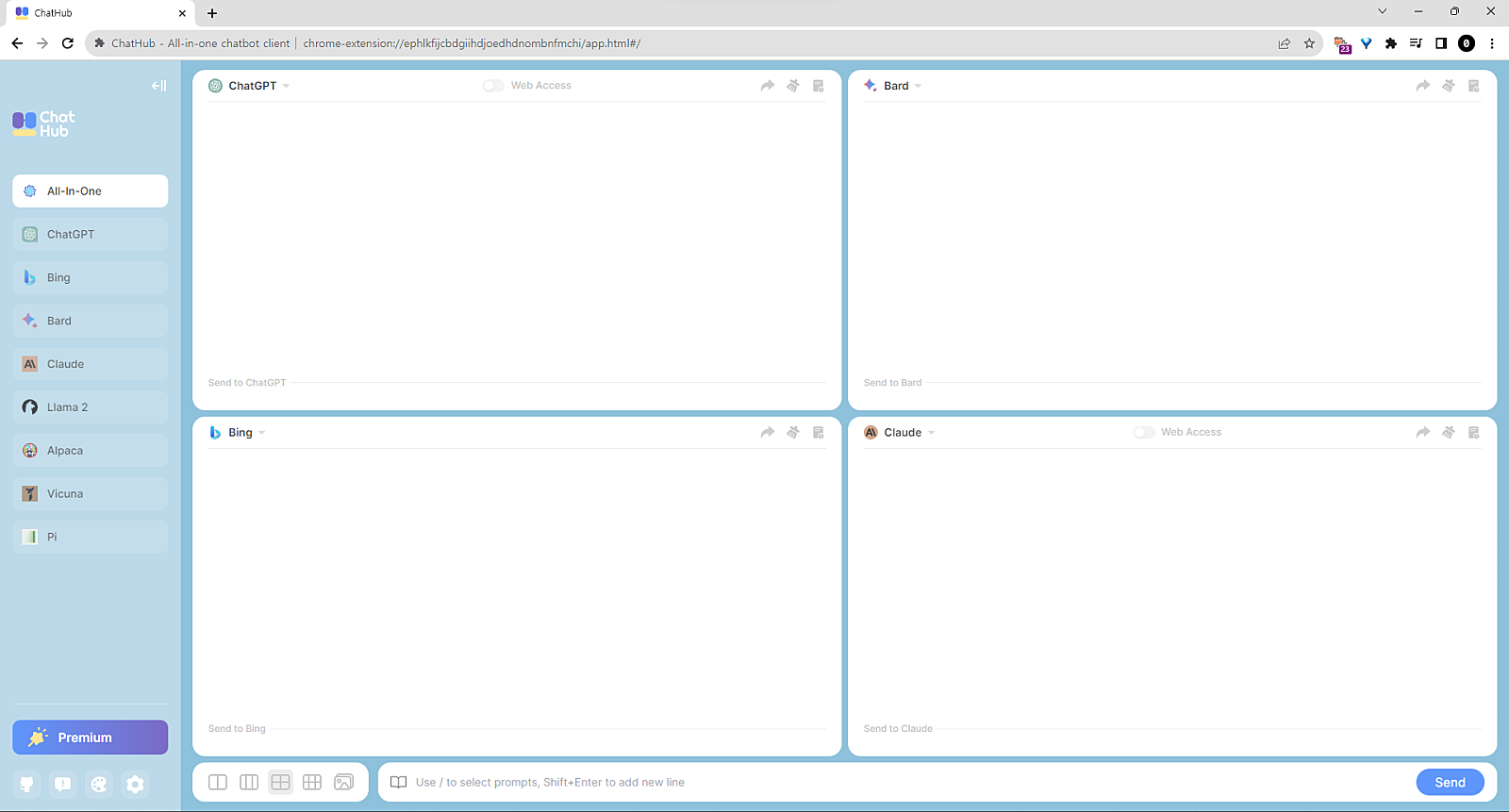Screen dimensions: 1509x812
Task: Open the Claude chat in sidebar
Action: (91, 364)
